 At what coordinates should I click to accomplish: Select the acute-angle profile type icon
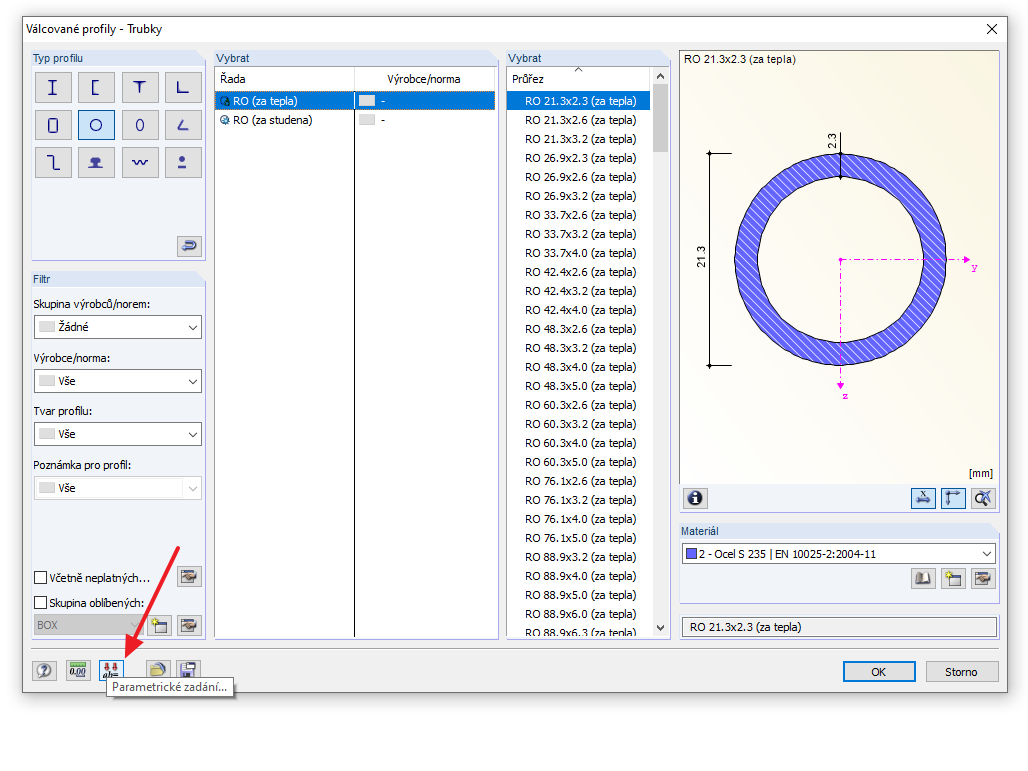click(x=183, y=125)
